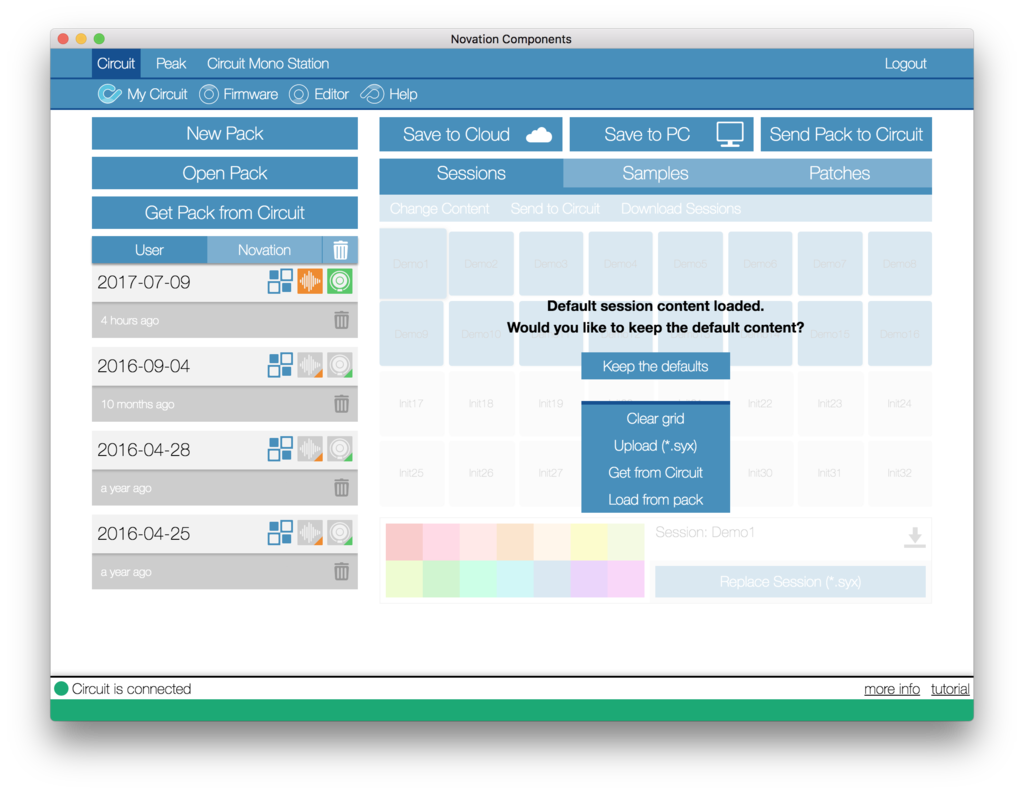Viewport: 1024px width, 793px height.
Task: Click the cloud icon on Save to Cloud
Action: click(x=539, y=135)
